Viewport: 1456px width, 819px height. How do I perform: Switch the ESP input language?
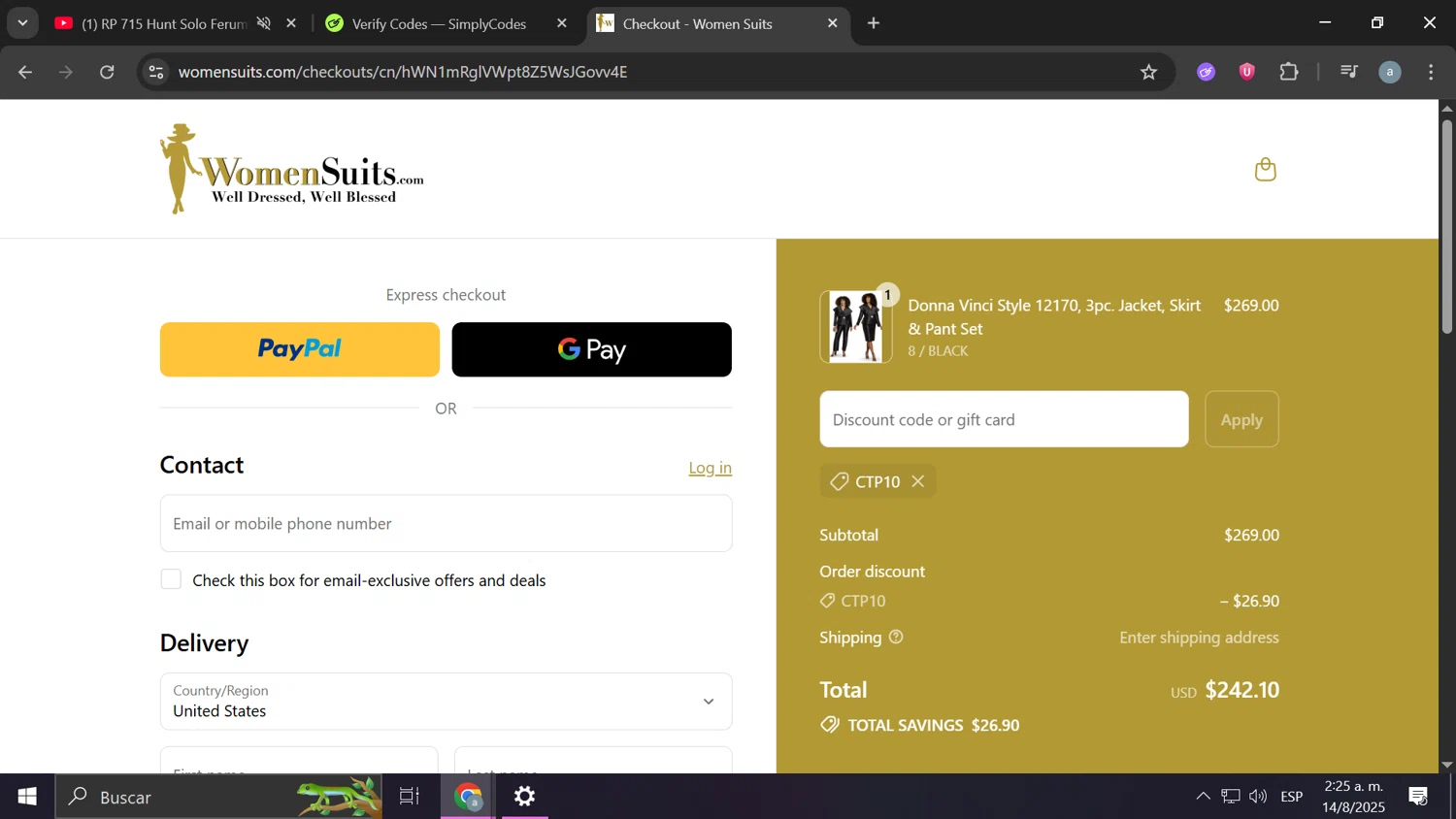point(1291,797)
